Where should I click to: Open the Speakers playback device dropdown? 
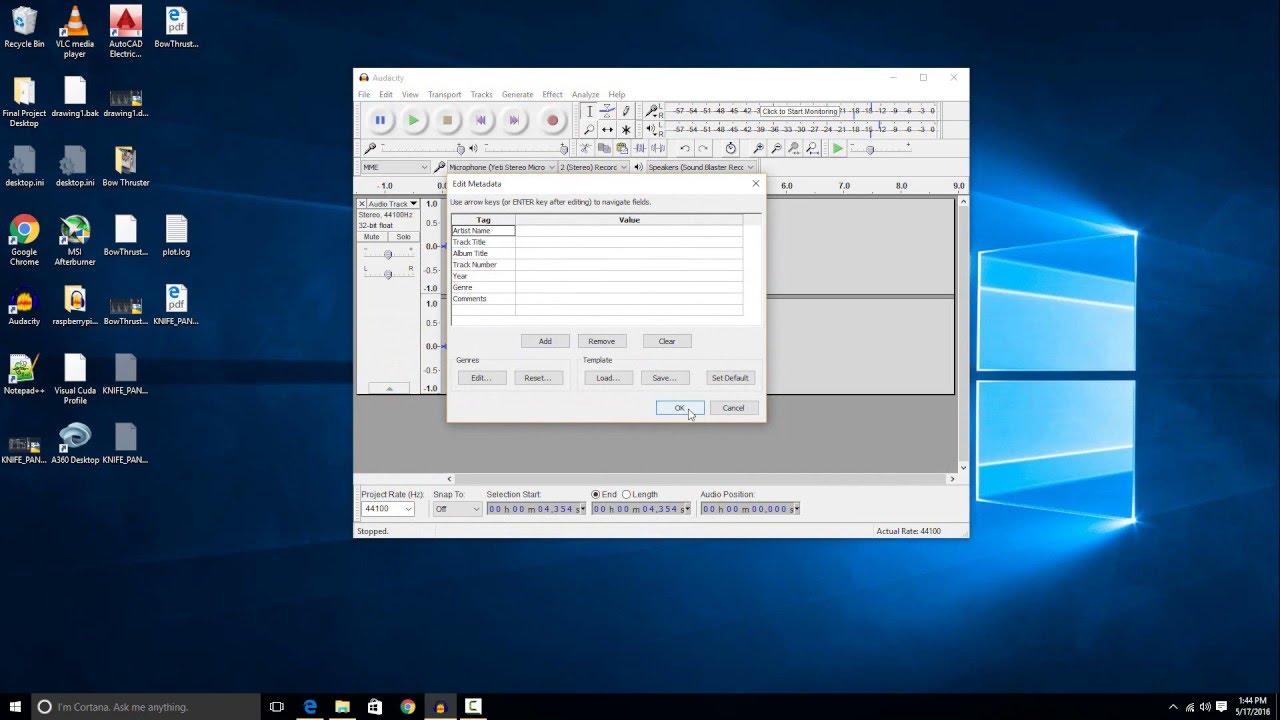point(701,167)
